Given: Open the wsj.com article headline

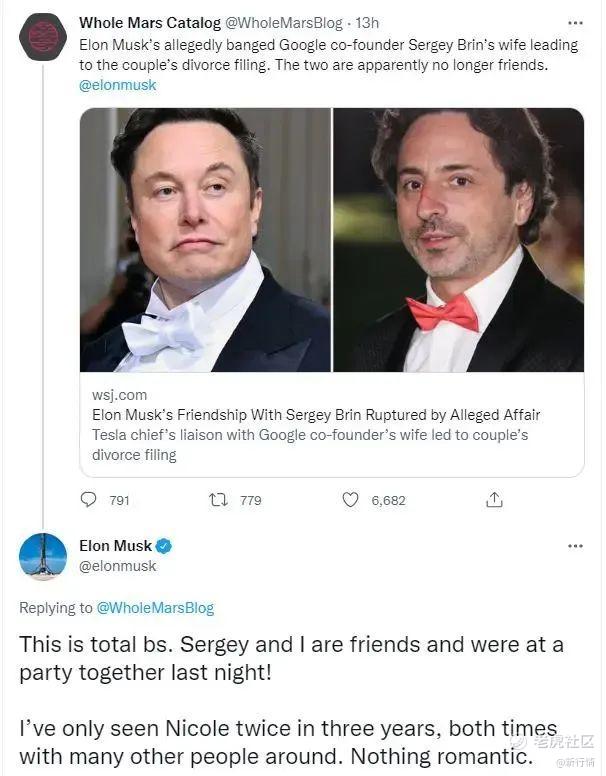Looking at the screenshot, I should 316,415.
